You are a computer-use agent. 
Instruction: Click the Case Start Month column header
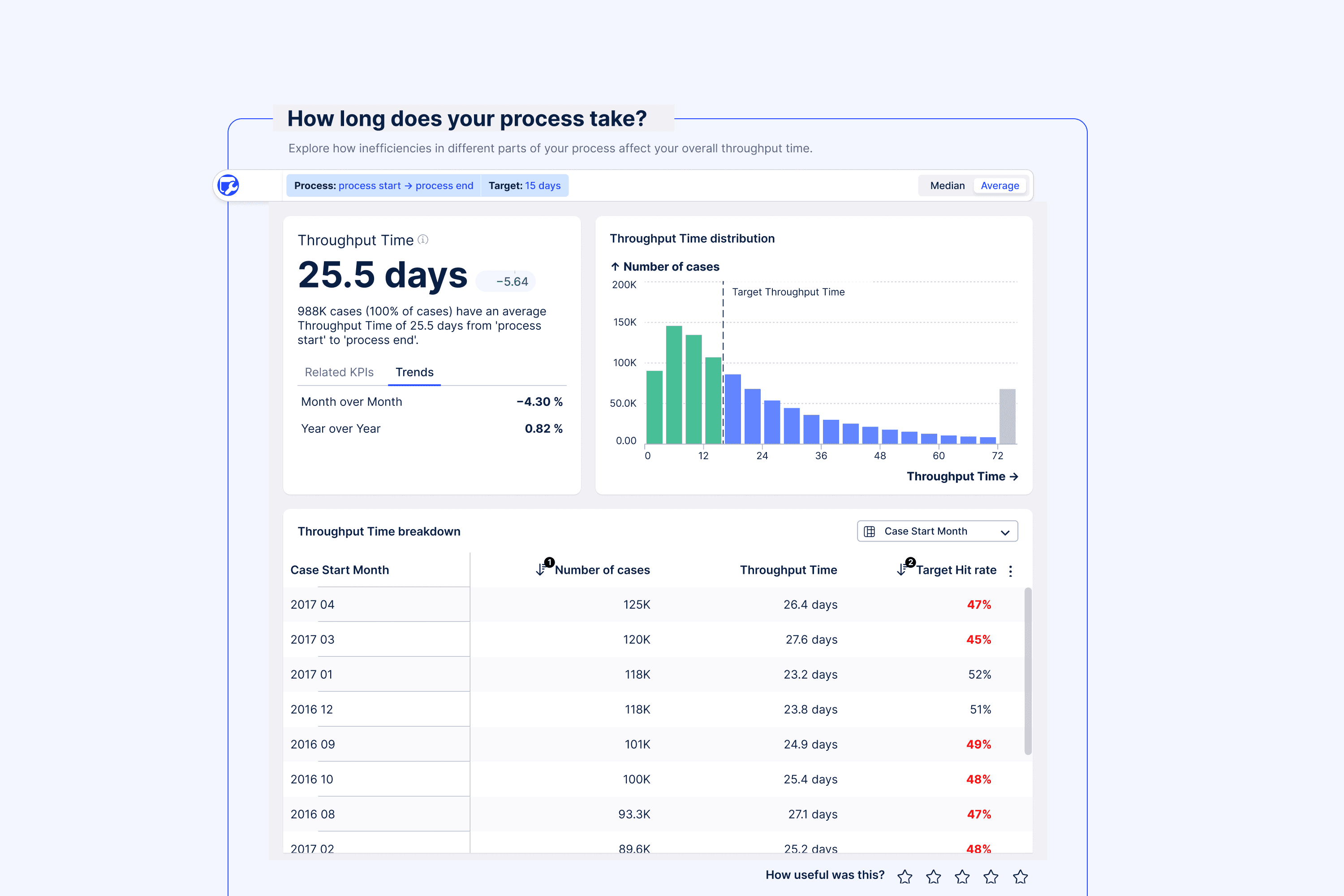click(x=340, y=570)
